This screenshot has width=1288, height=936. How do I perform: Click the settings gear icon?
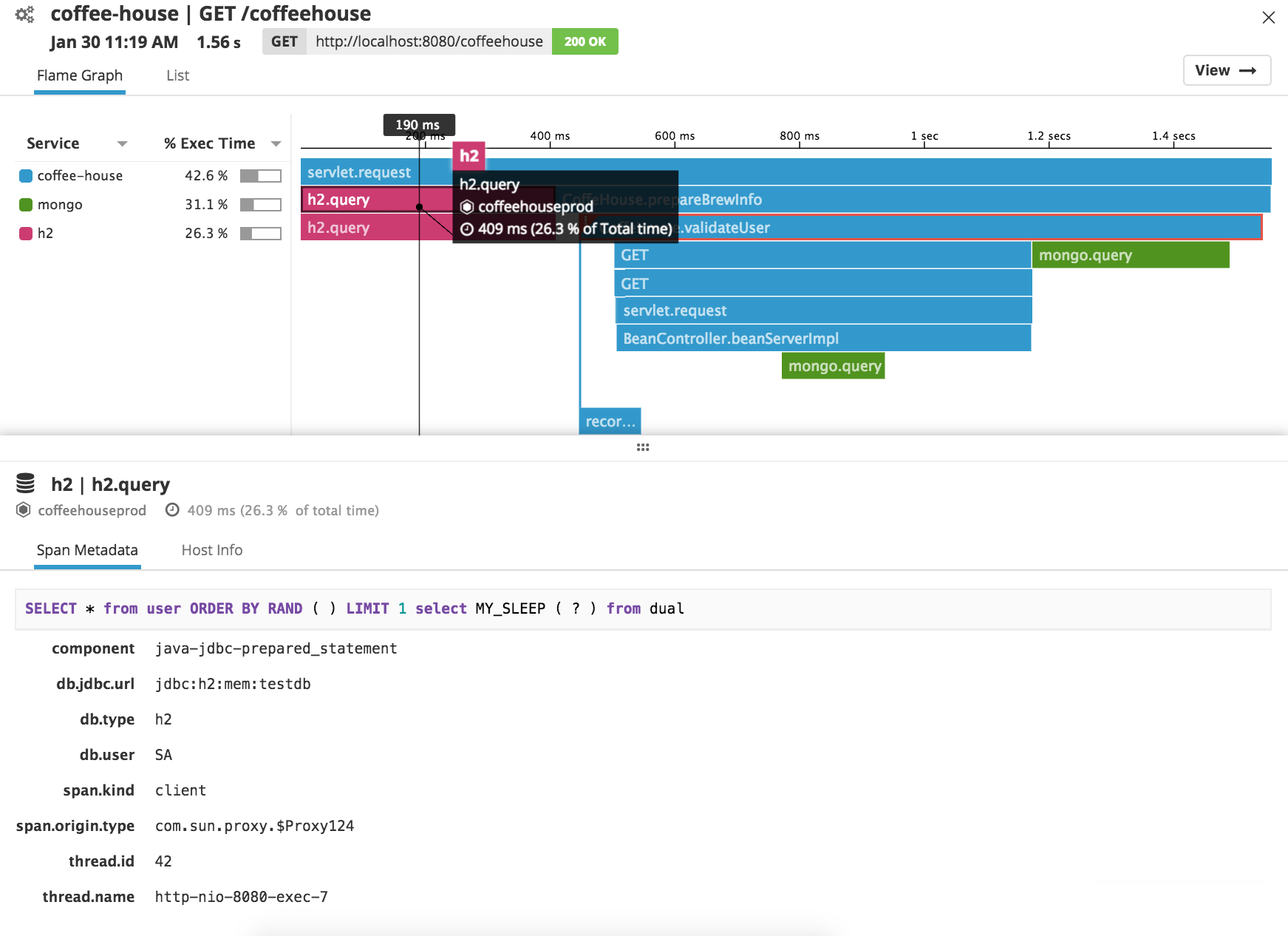(24, 13)
